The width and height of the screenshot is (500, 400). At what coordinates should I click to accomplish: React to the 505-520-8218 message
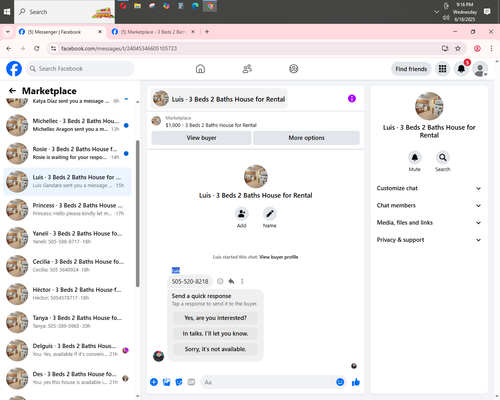220,281
